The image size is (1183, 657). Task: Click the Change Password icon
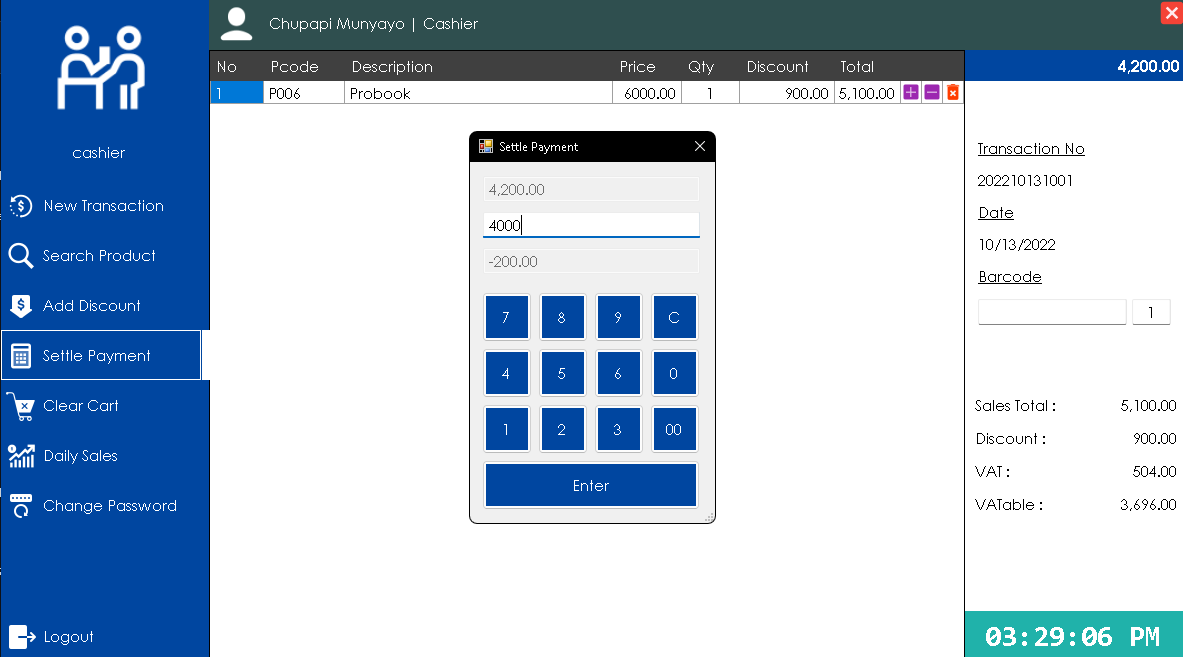[21, 505]
